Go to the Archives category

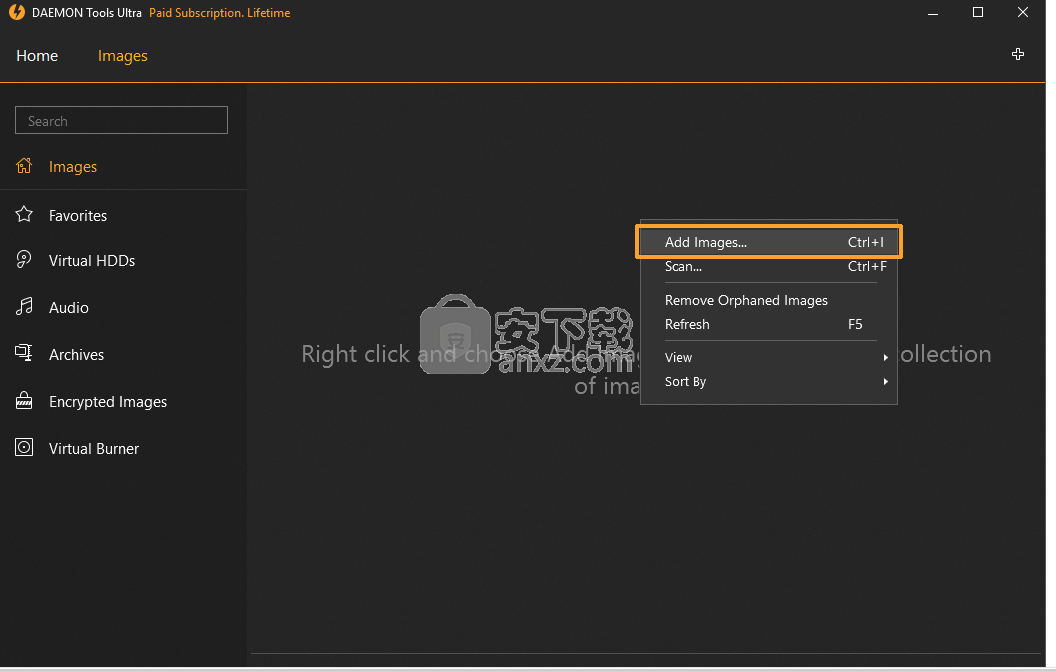[77, 354]
